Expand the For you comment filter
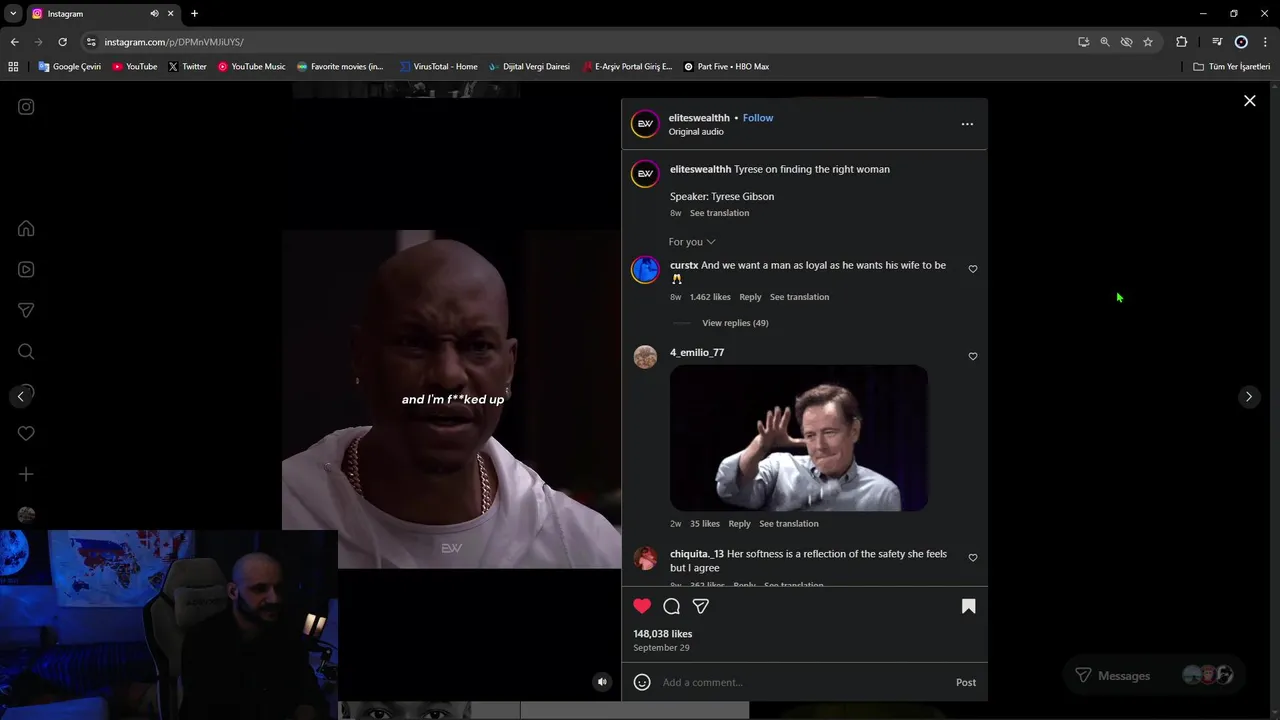 point(692,242)
